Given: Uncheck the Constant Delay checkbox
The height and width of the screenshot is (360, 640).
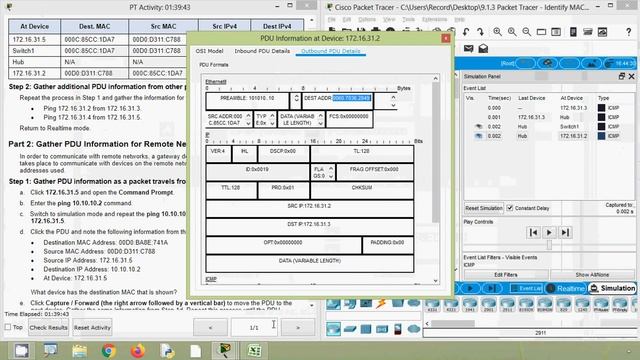Looking at the screenshot, I should coord(510,208).
